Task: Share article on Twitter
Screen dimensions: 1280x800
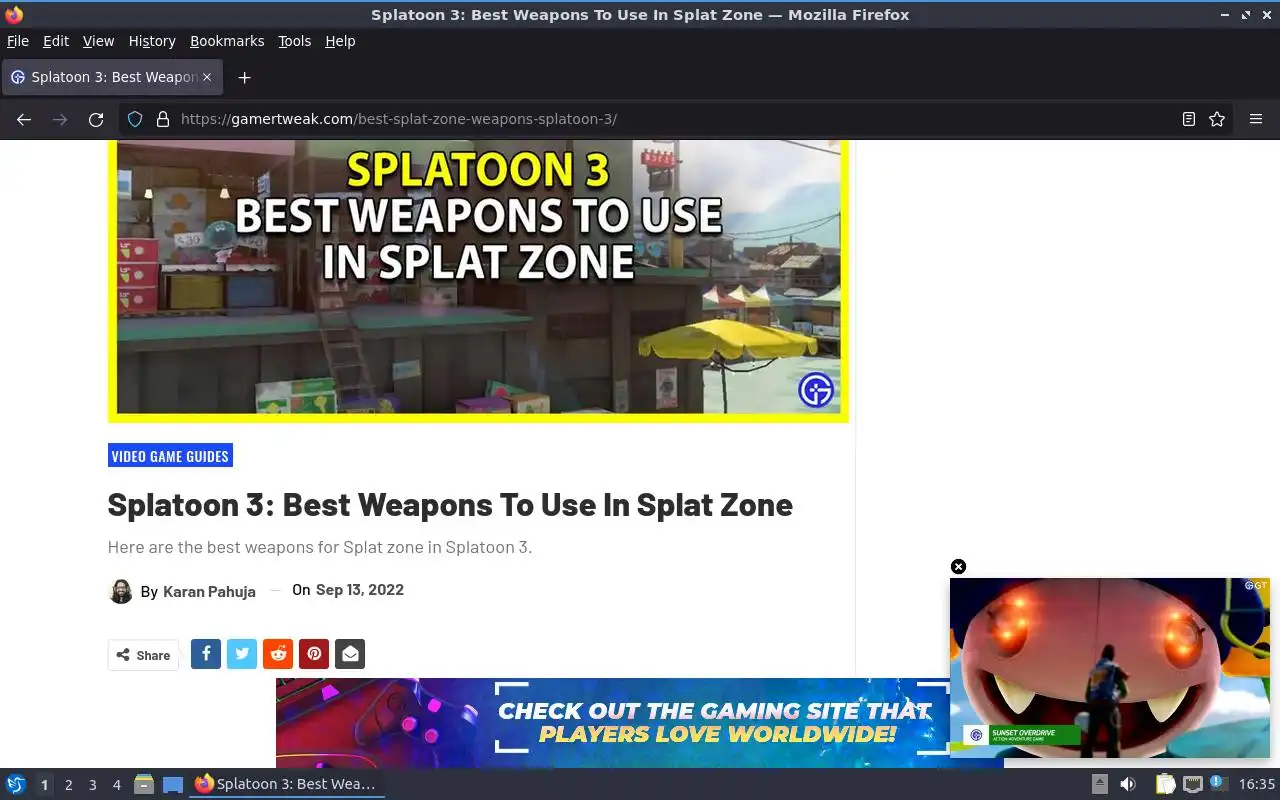Action: pyautogui.click(x=242, y=654)
